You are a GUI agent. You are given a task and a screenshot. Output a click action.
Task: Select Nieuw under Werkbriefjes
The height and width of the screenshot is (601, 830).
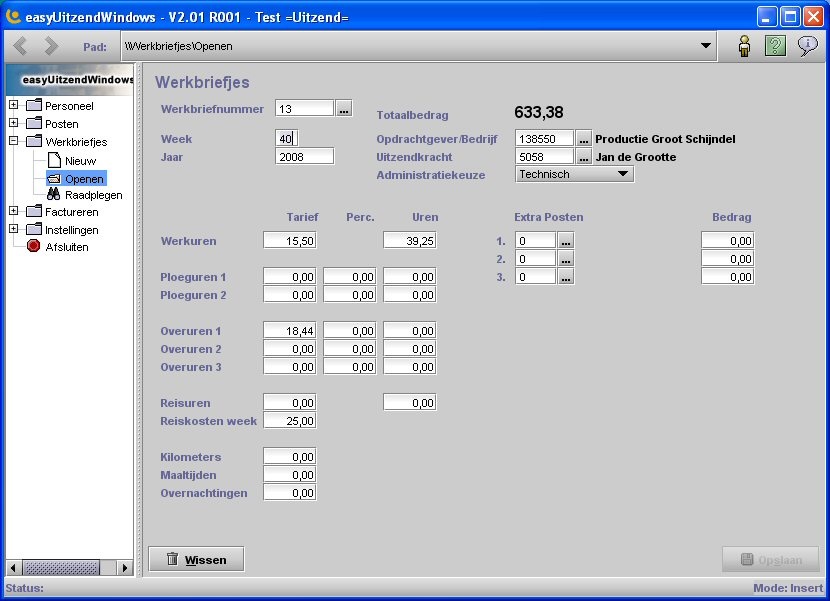pos(80,160)
